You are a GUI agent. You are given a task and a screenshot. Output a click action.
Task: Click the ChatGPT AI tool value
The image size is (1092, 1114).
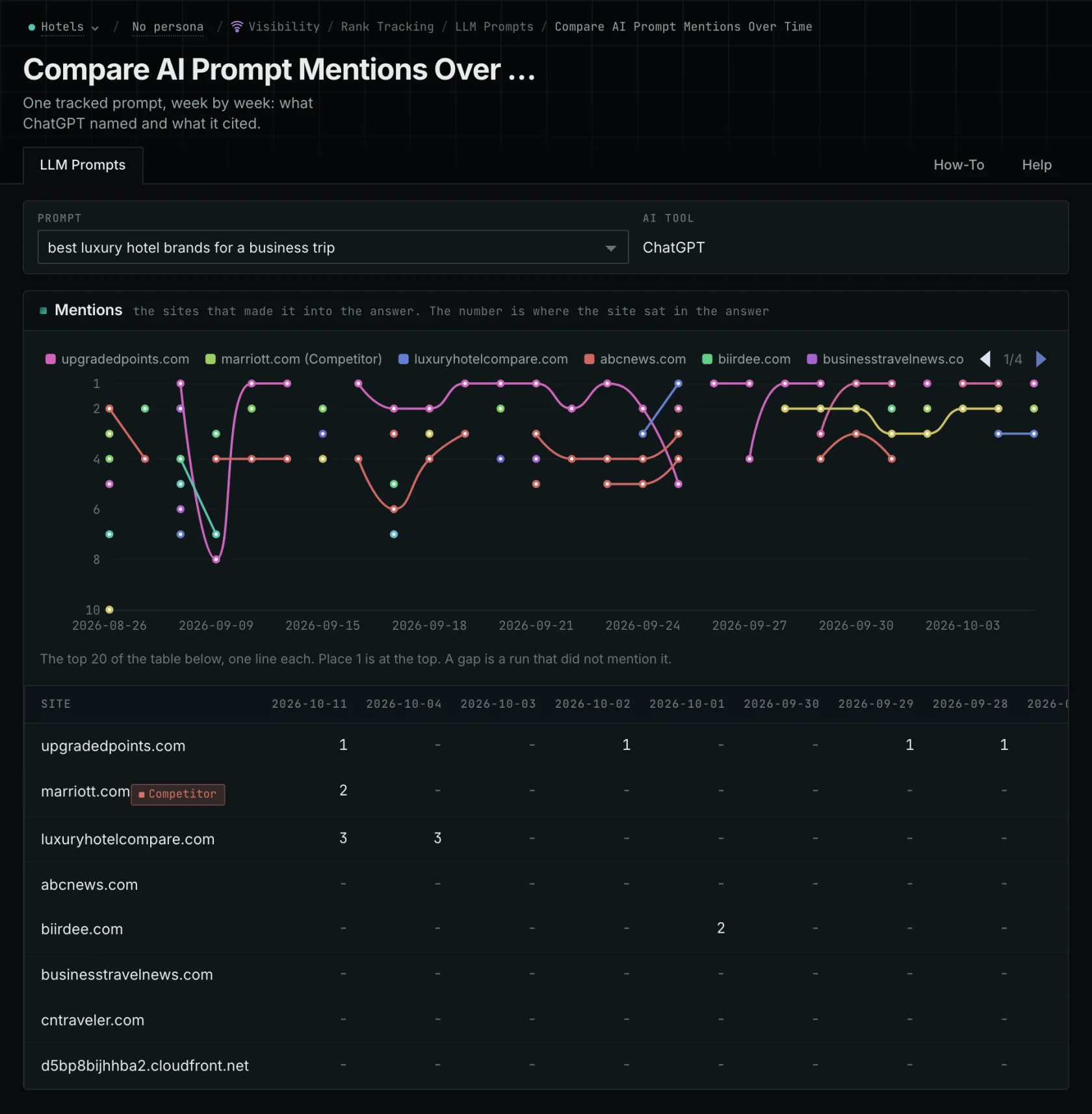tap(673, 248)
